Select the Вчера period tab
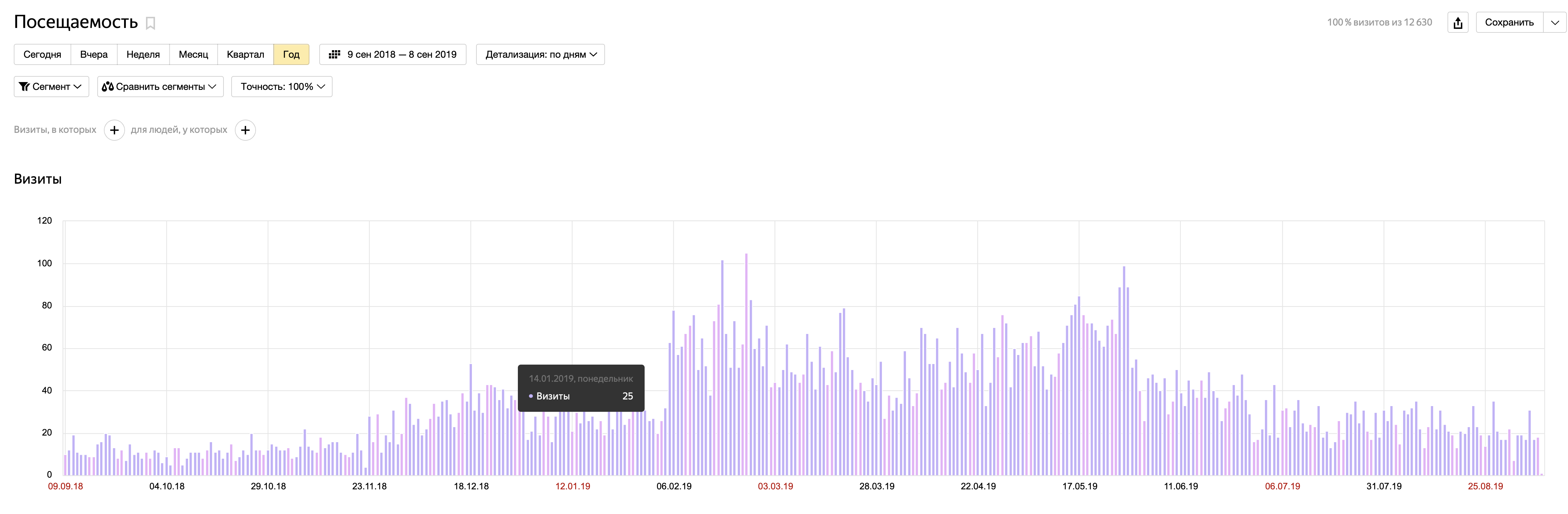1568x514 pixels. point(94,54)
